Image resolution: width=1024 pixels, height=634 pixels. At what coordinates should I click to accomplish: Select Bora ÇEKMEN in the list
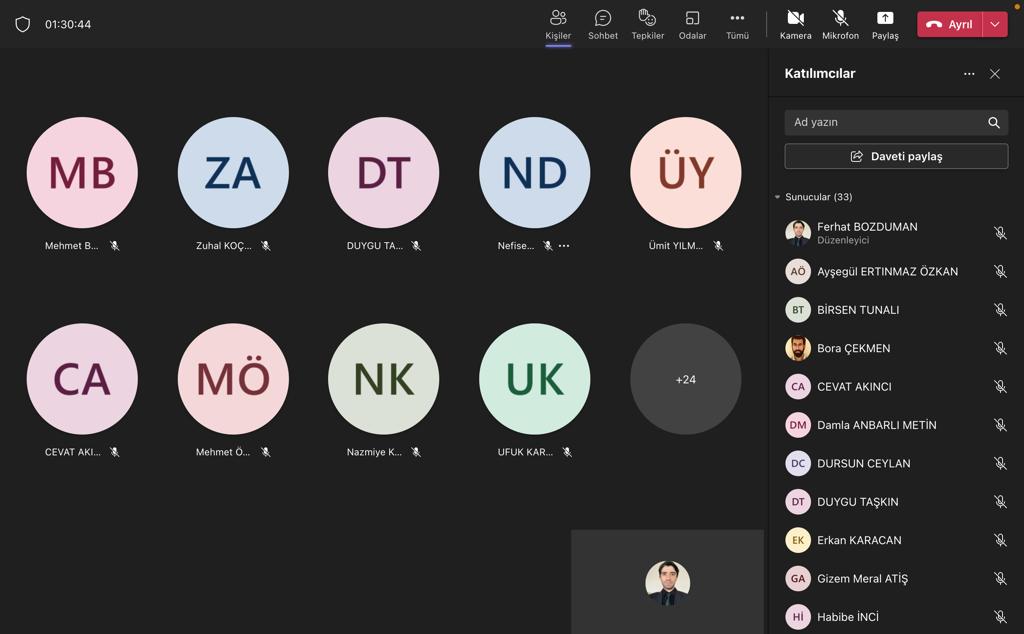[x=896, y=348]
